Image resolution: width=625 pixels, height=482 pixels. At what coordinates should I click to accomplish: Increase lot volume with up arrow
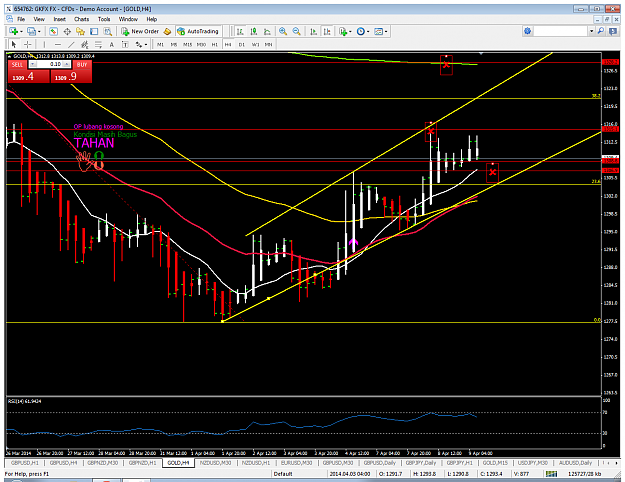(x=67, y=64)
